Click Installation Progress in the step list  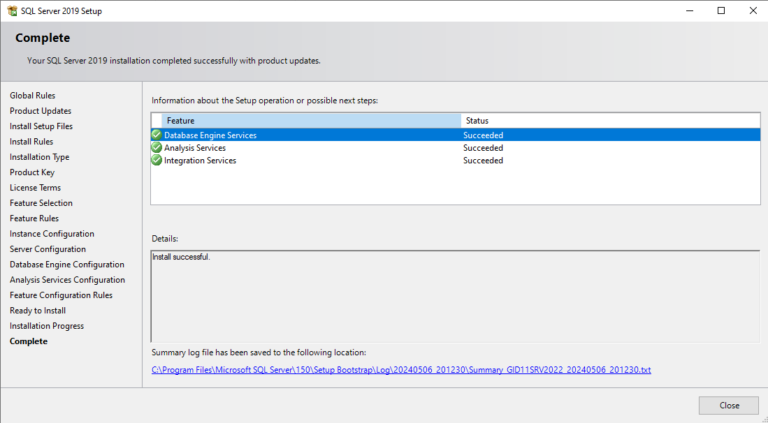click(47, 326)
